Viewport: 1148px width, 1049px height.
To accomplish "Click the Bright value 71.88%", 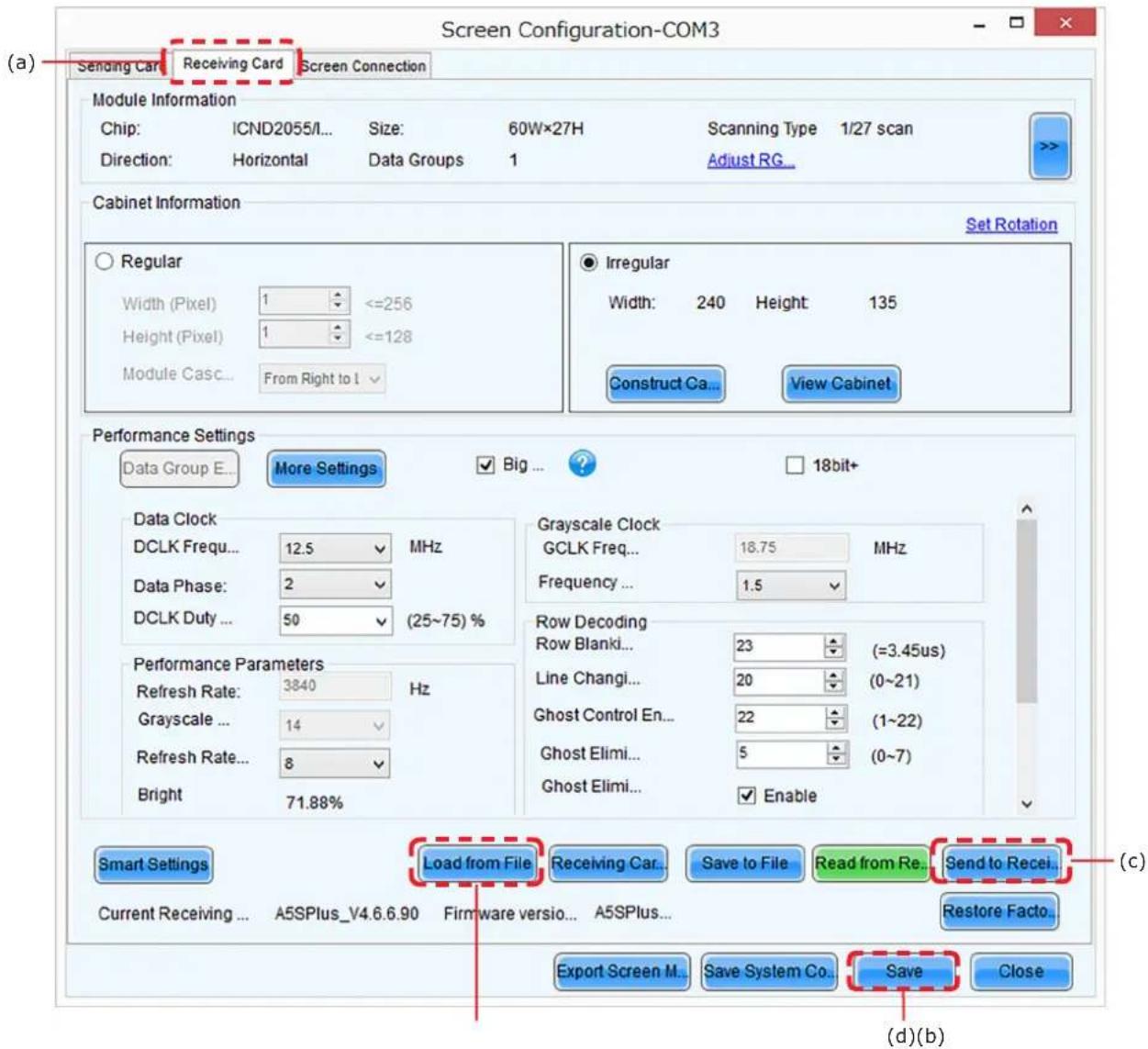I will tap(314, 802).
